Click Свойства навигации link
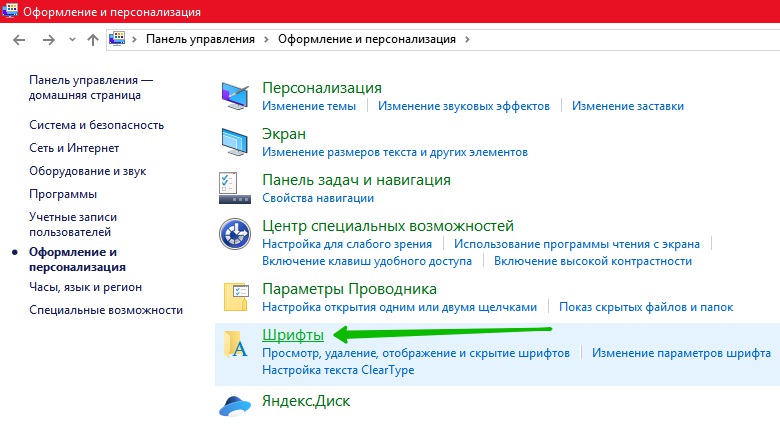Image resolution: width=780 pixels, height=436 pixels. tap(318, 198)
